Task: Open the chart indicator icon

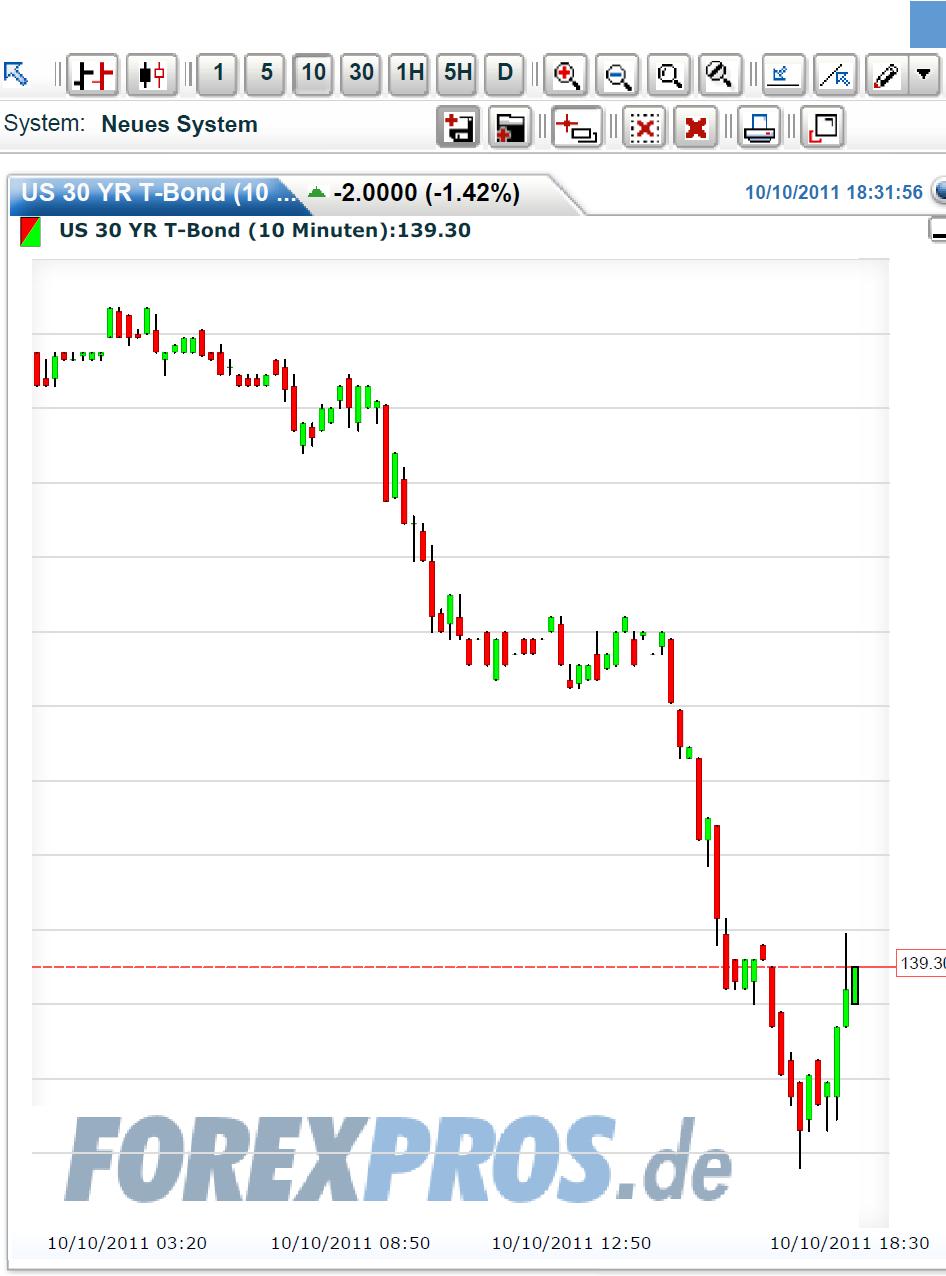Action: 783,75
